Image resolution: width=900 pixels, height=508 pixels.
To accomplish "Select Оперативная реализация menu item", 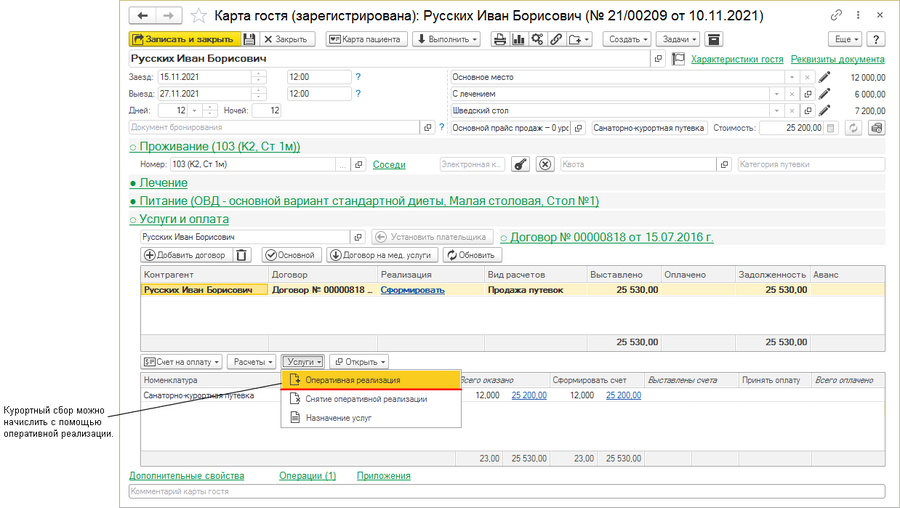I will (353, 380).
